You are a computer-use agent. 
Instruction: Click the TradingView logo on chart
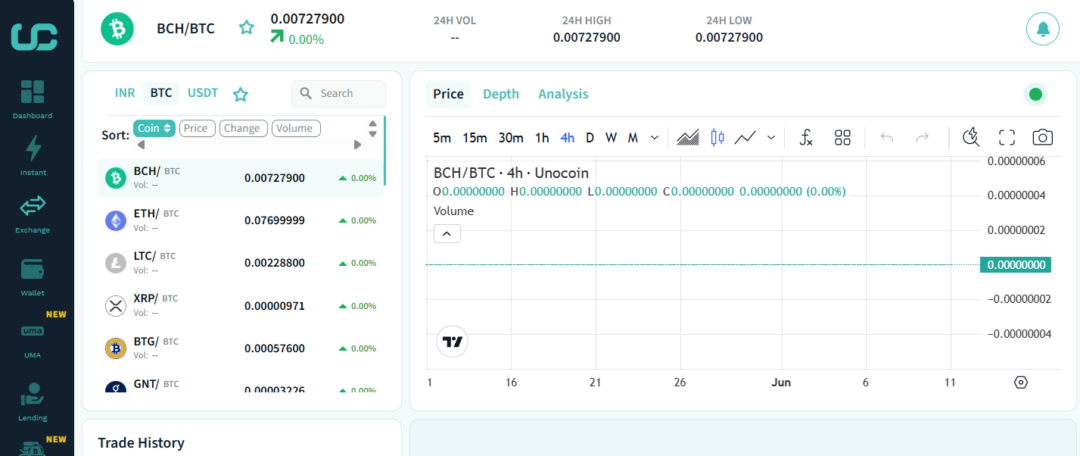(453, 342)
